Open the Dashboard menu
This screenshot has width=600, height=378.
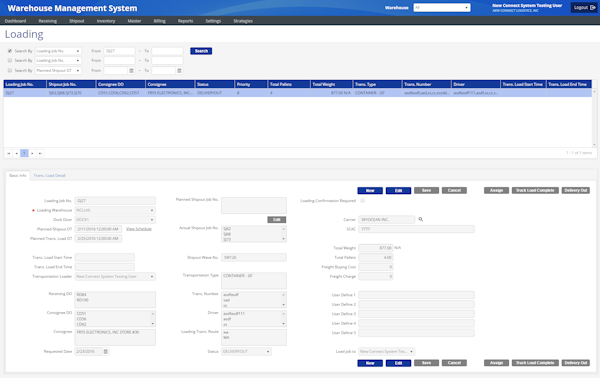point(15,21)
